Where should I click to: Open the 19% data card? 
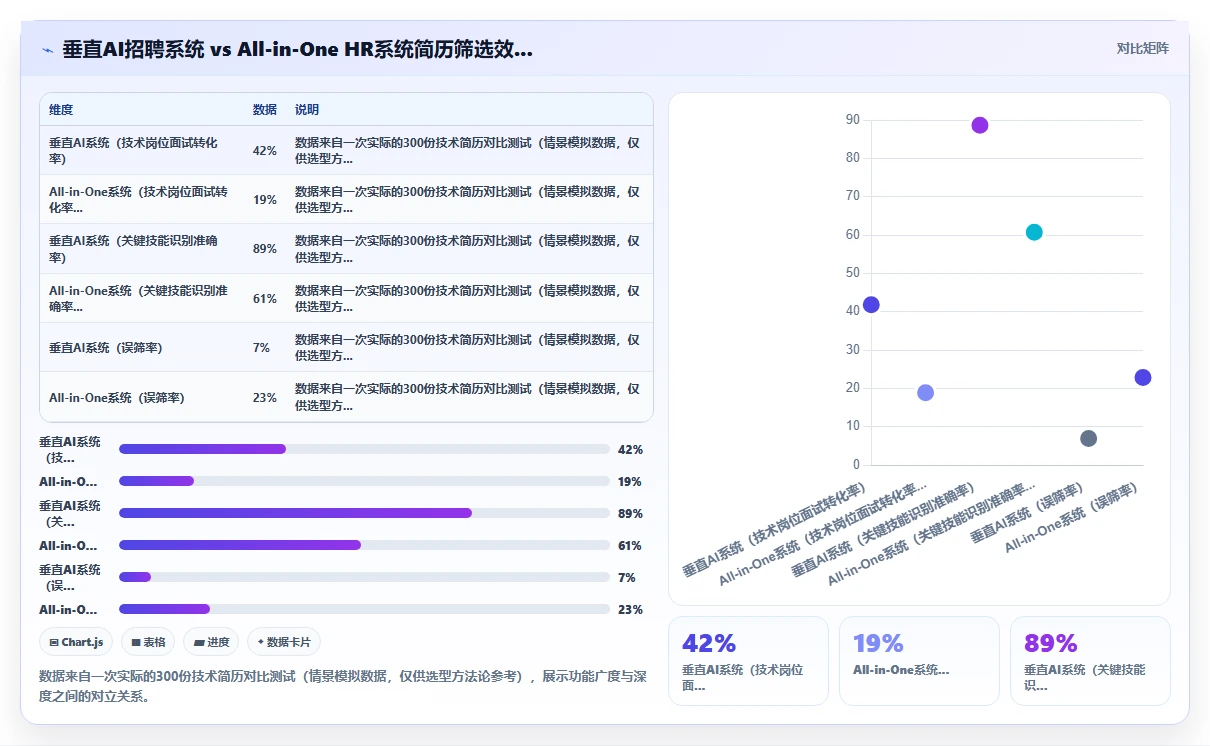919,661
